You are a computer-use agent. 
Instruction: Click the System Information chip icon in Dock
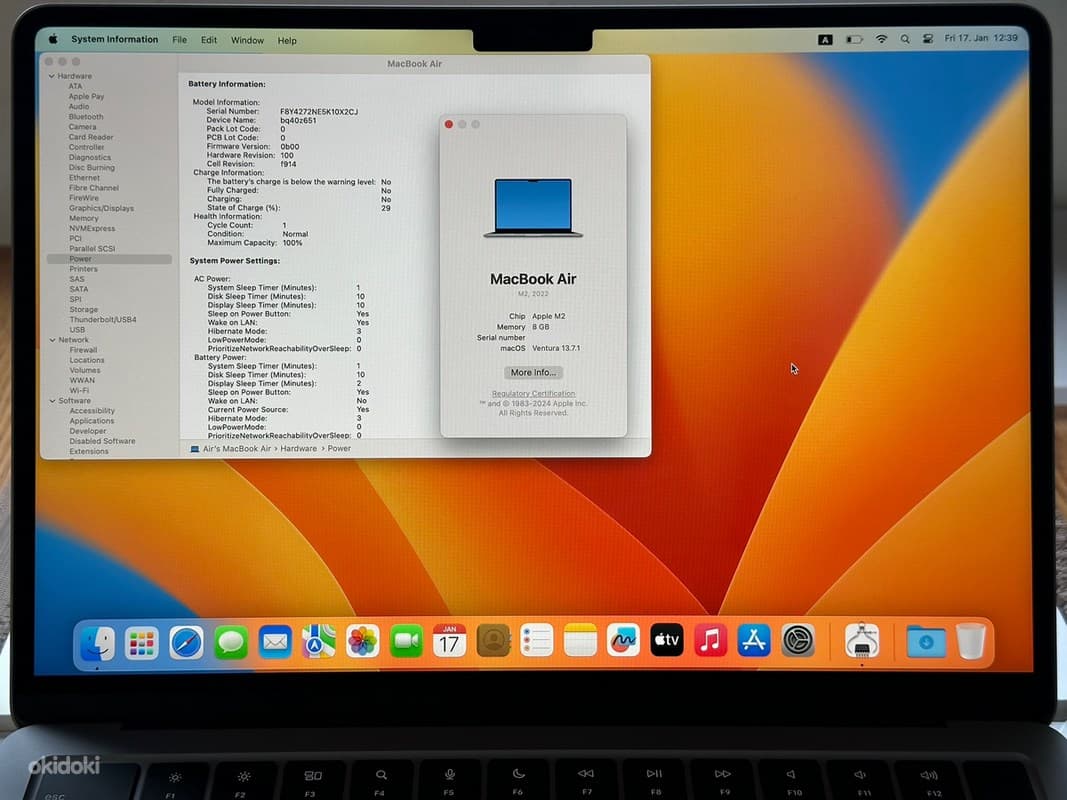pos(862,640)
